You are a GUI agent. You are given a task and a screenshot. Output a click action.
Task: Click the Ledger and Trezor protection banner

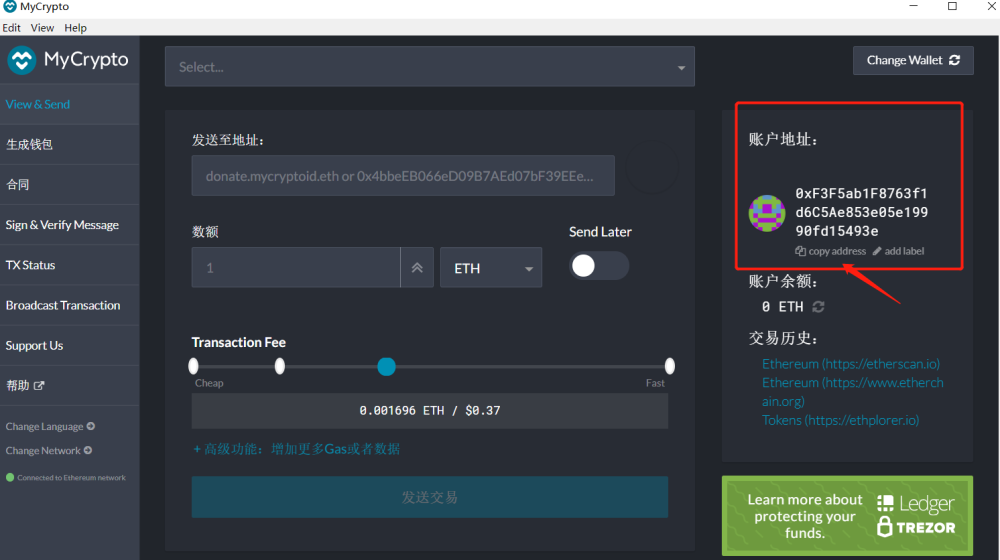(x=848, y=515)
